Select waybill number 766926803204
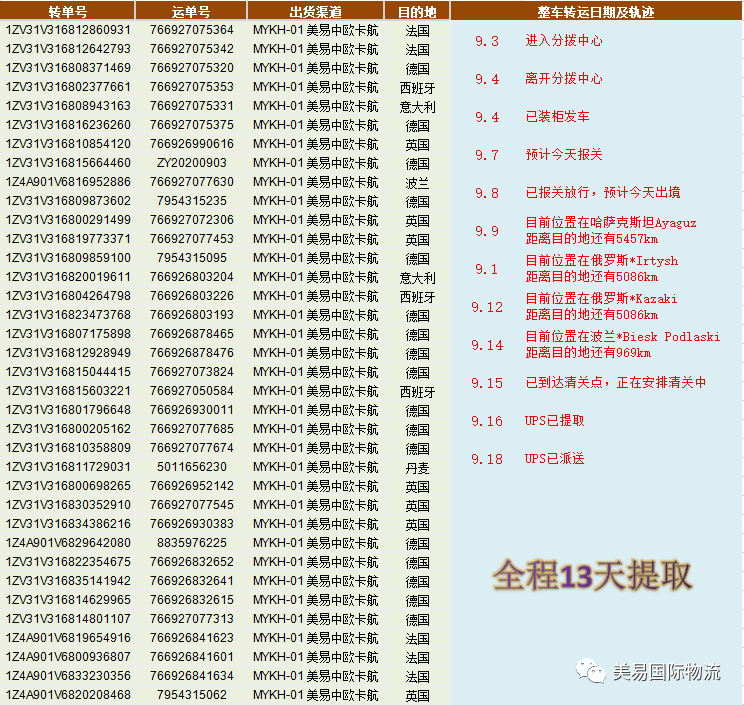Image resolution: width=744 pixels, height=705 pixels. point(192,277)
